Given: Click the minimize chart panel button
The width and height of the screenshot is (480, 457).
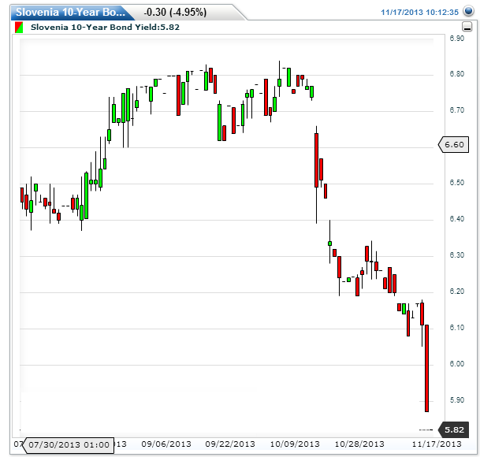Looking at the screenshot, I should [467, 27].
